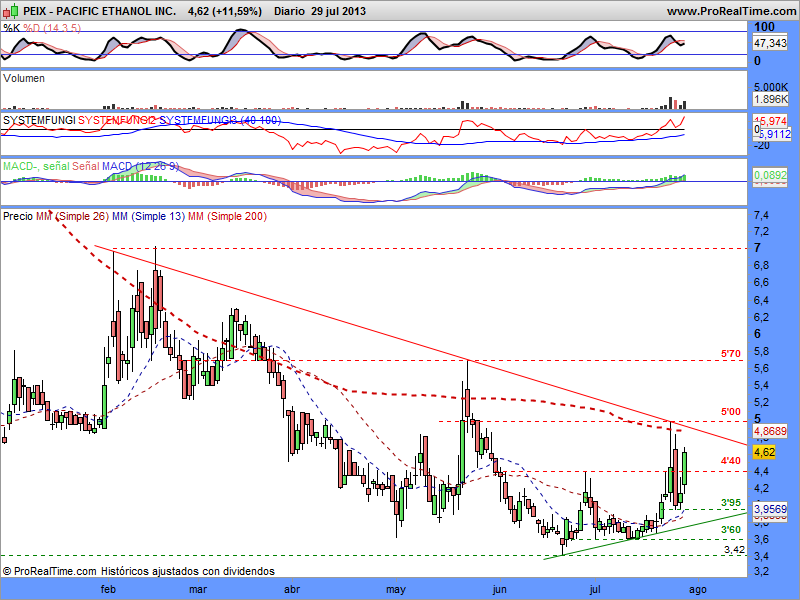800x600 pixels.
Task: Click the 'MM (Simple 26)' moving average label
Action: click(72, 216)
